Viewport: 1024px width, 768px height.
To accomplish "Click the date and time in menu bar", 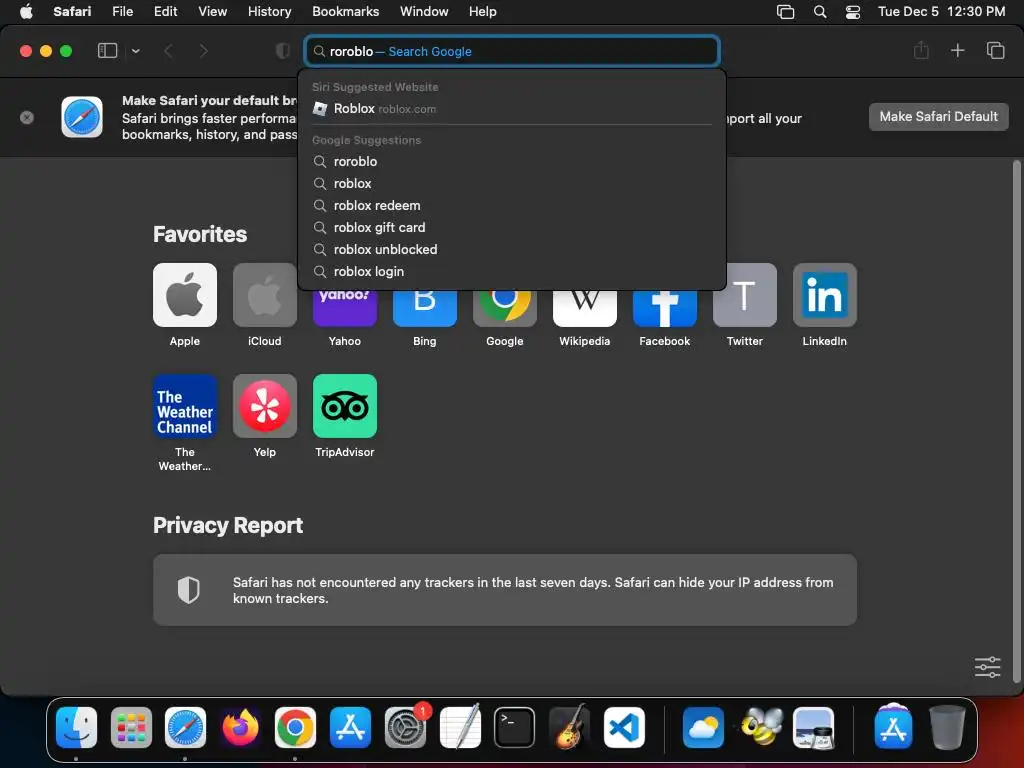I will [941, 11].
